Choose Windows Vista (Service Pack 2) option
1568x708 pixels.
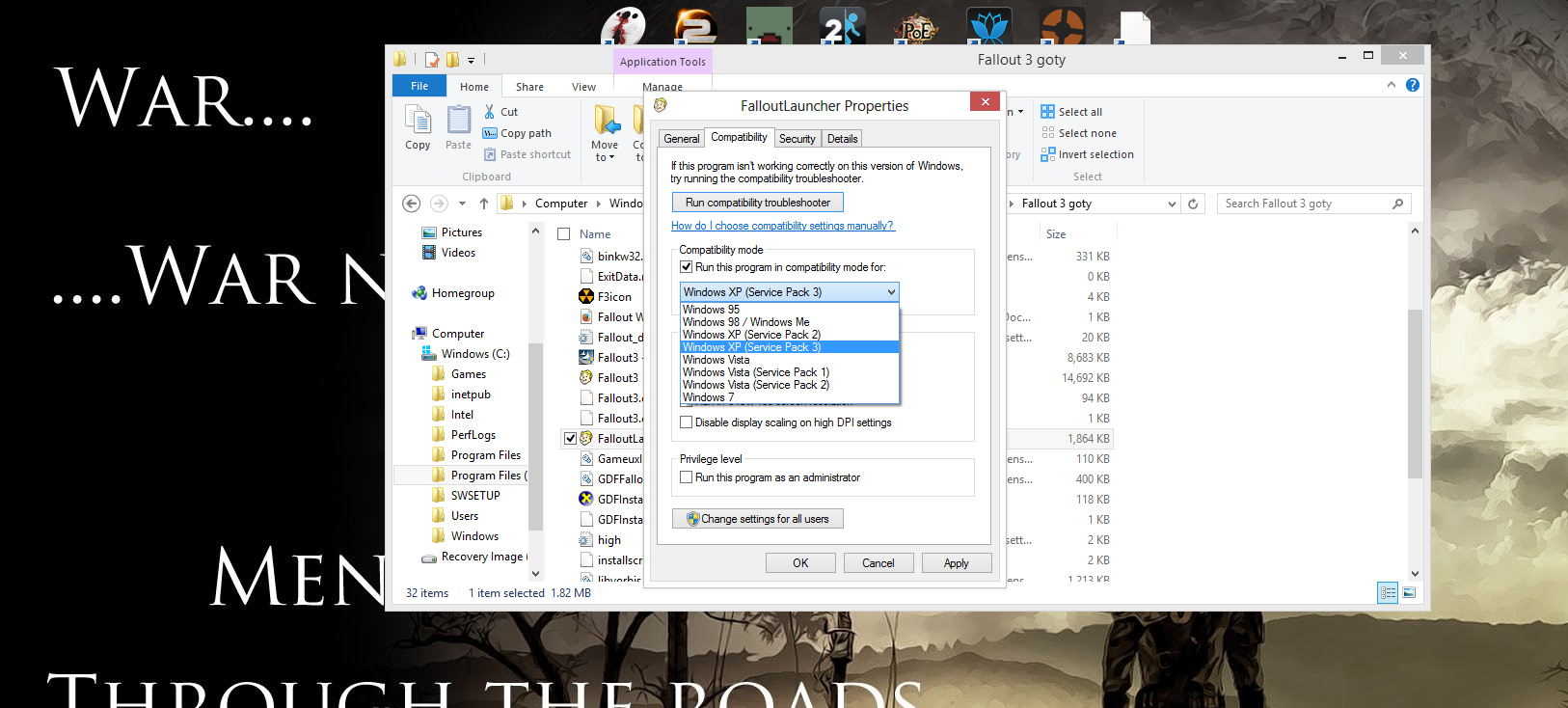[790, 385]
